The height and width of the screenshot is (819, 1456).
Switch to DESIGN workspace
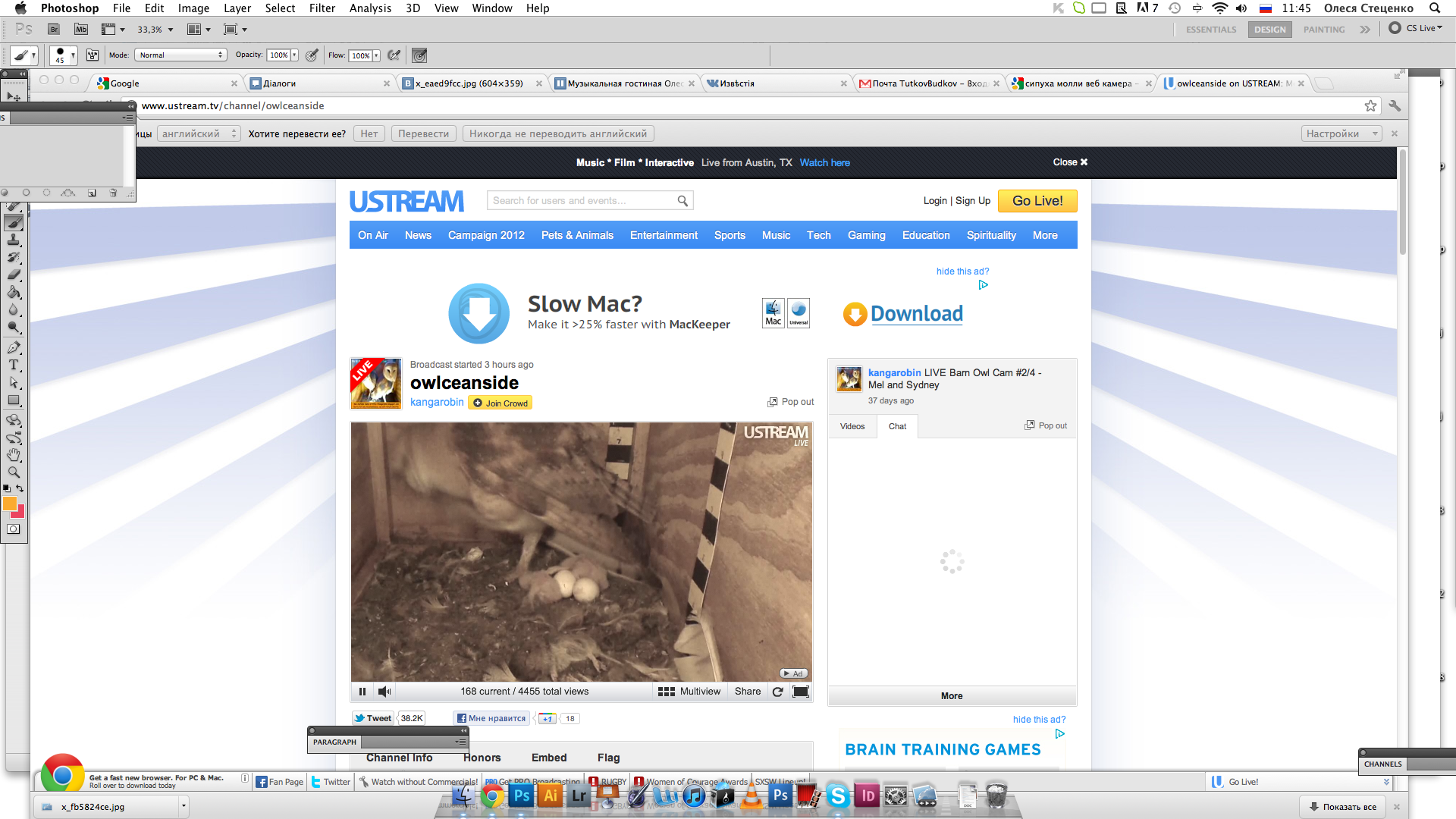[1270, 30]
